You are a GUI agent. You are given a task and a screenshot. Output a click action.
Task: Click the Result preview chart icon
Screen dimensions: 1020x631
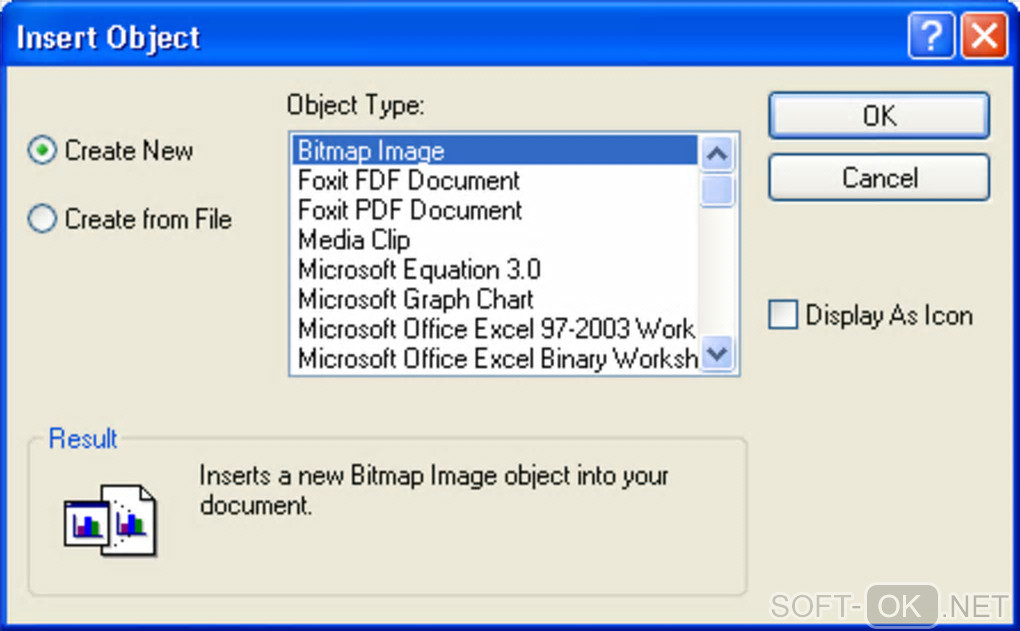coord(110,520)
